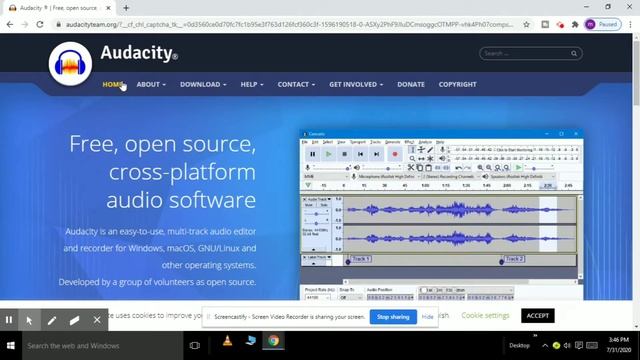Click the Audacity site title text
This screenshot has height=360, width=640.
coord(139,53)
